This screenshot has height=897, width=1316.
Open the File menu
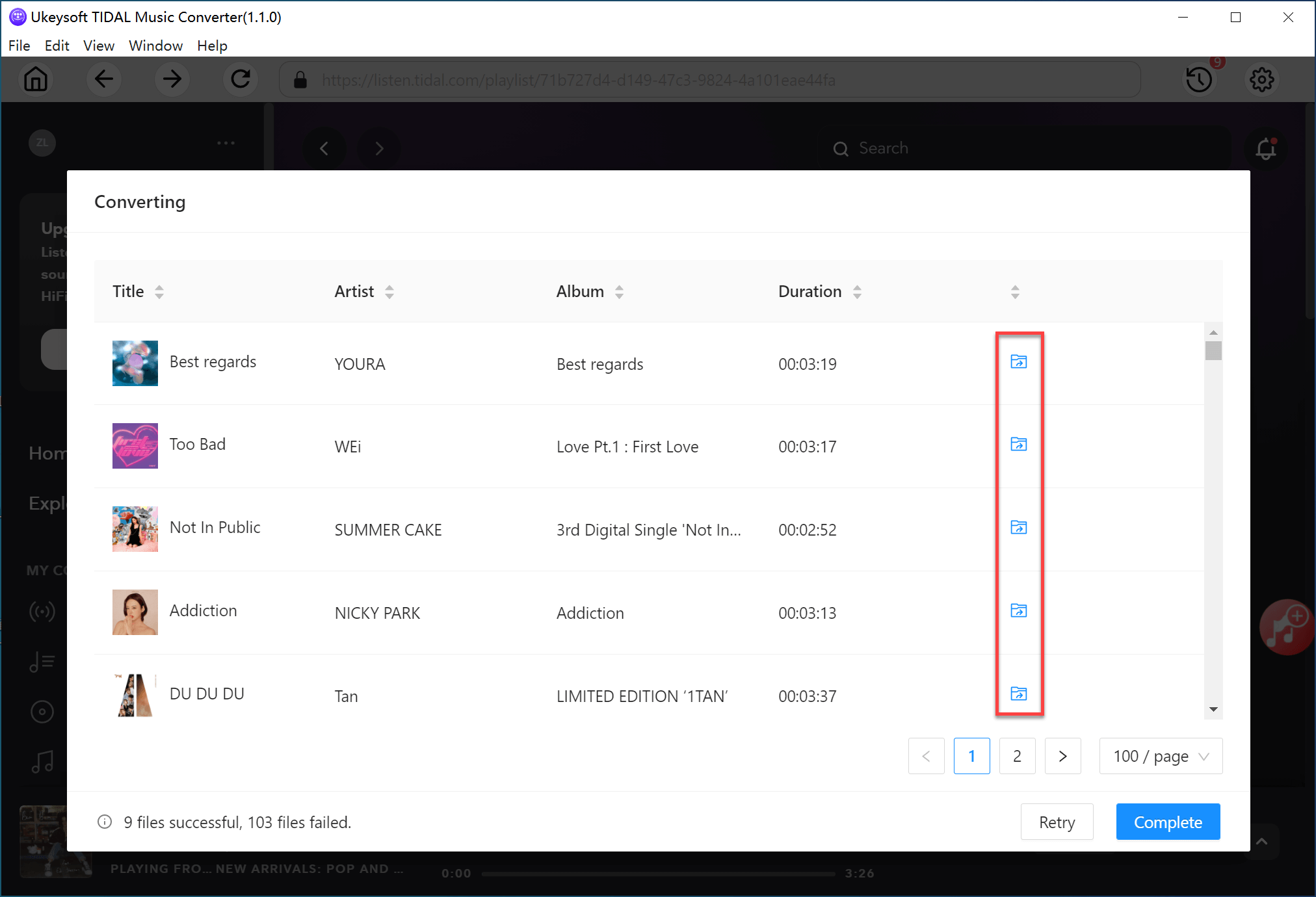click(x=18, y=46)
